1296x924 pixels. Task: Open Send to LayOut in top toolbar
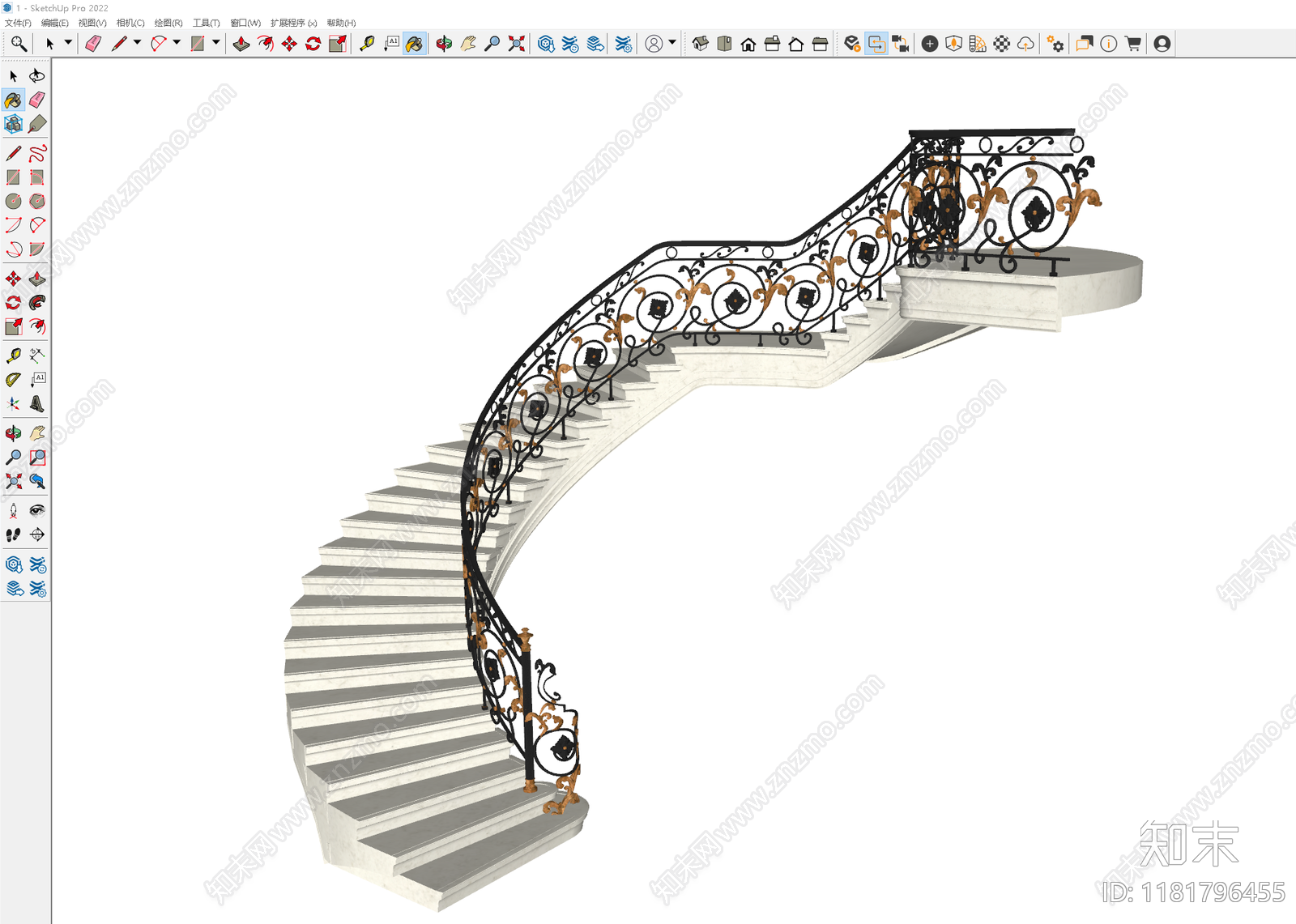tap(595, 44)
